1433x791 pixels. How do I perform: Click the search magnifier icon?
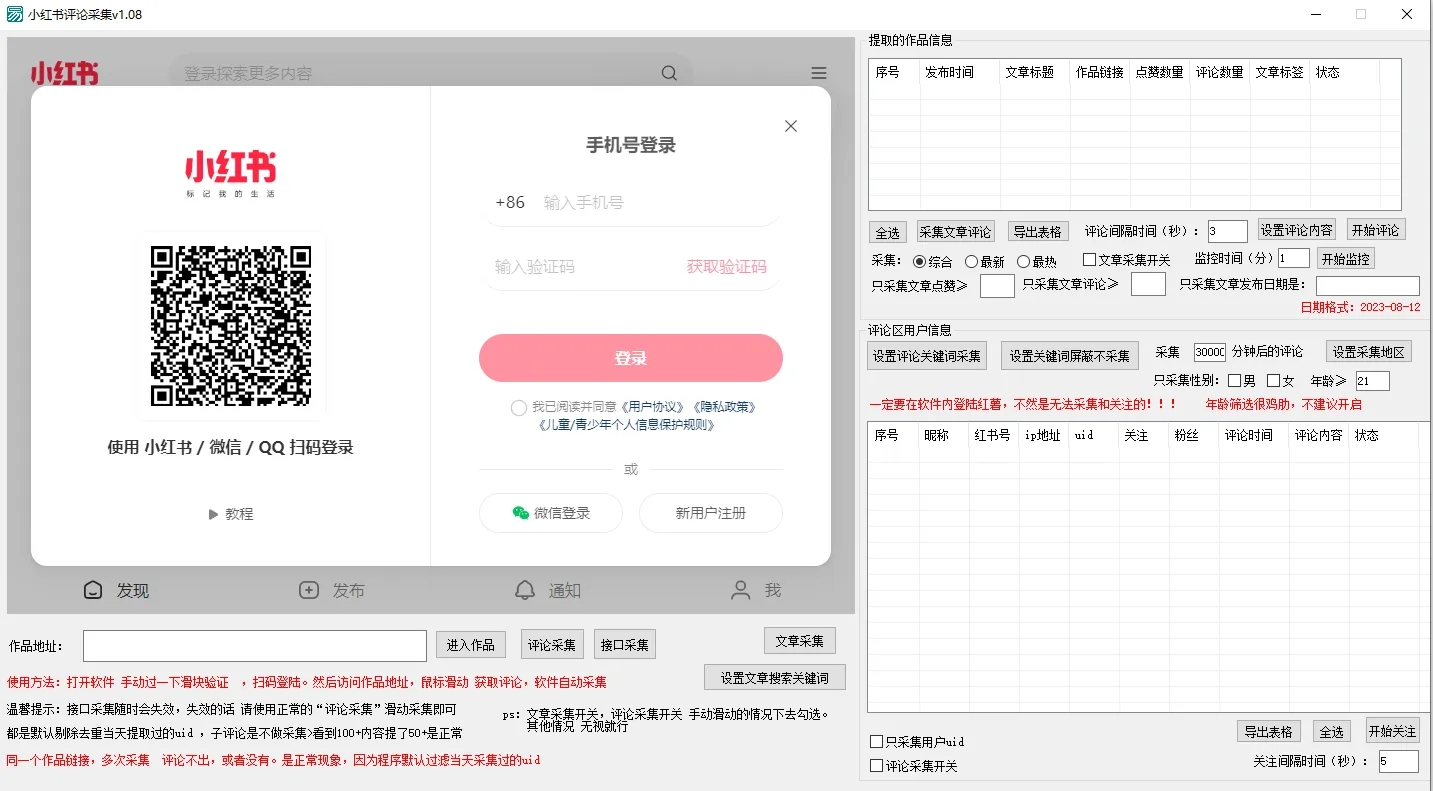pos(669,73)
